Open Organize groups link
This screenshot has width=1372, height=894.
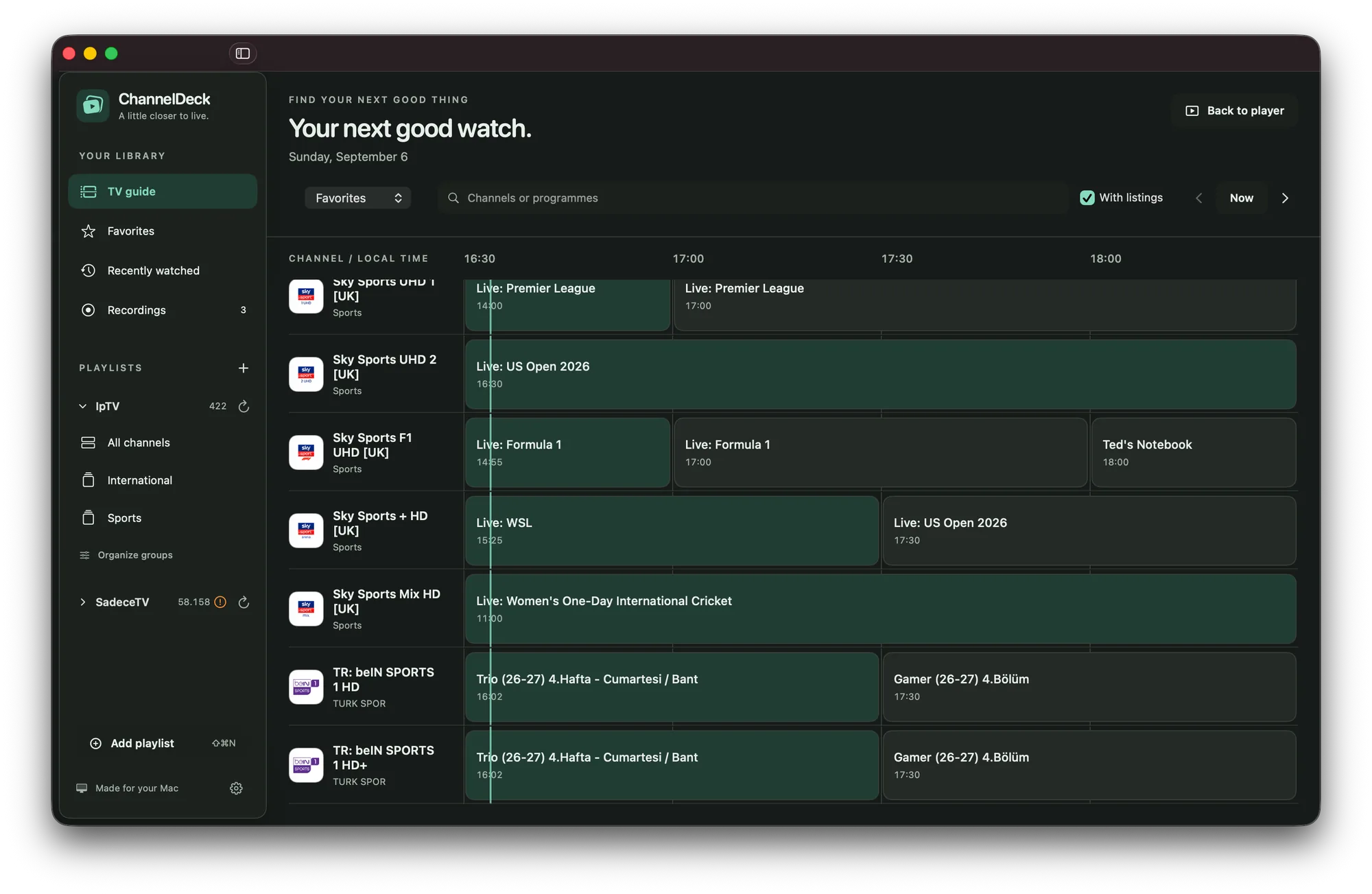pos(126,555)
